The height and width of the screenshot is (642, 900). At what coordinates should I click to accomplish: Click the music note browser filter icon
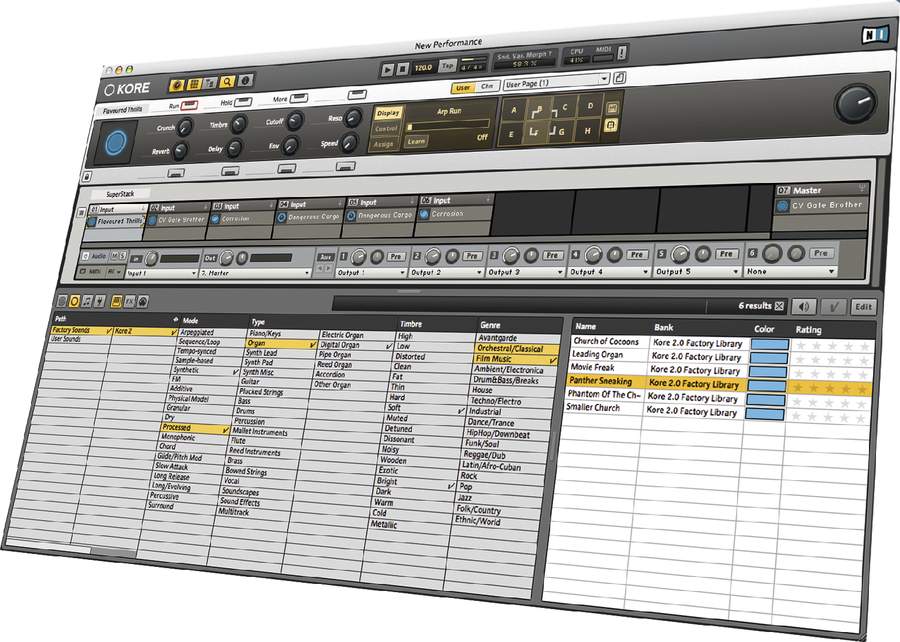tap(87, 301)
